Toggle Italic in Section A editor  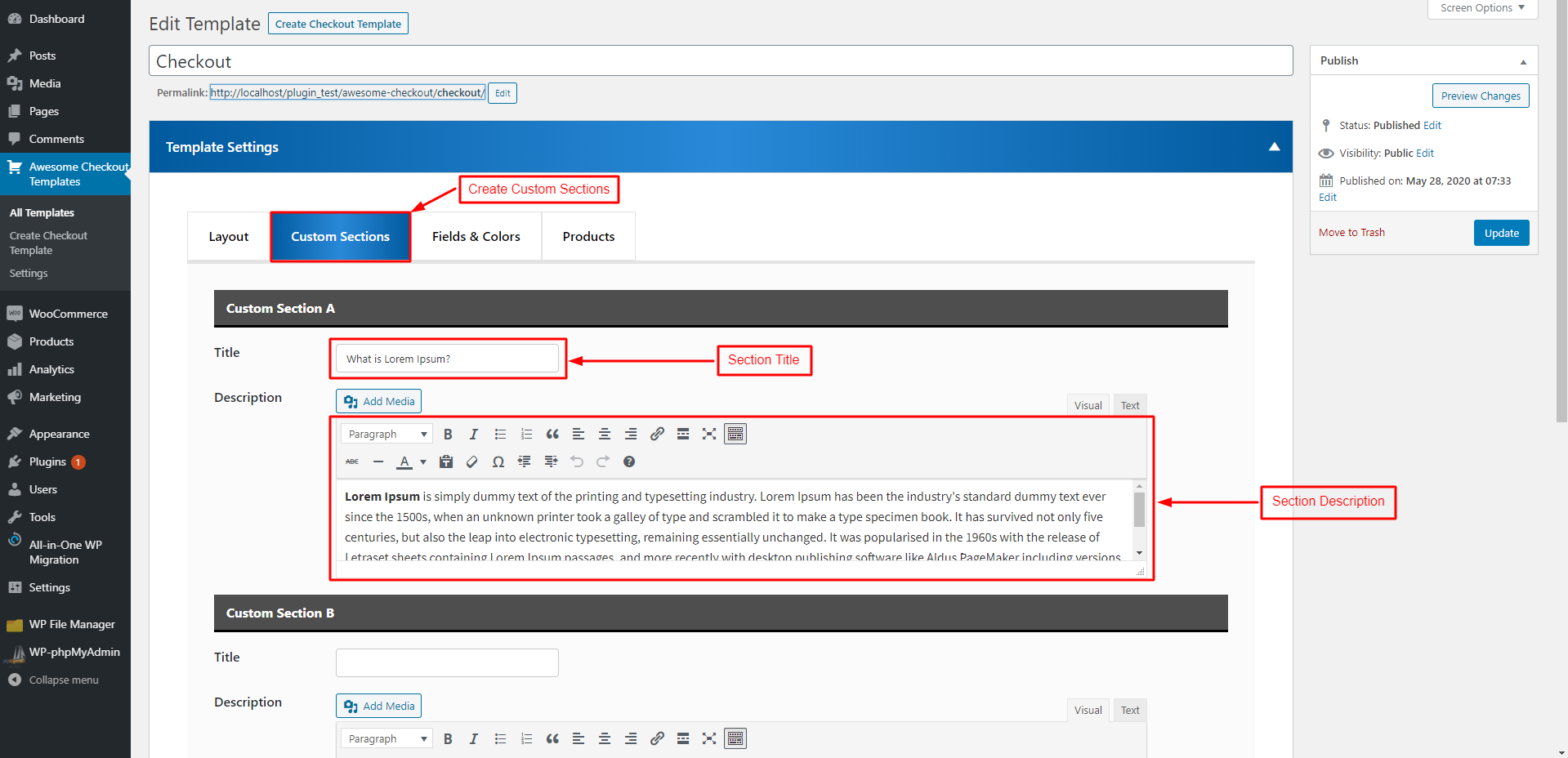point(474,434)
